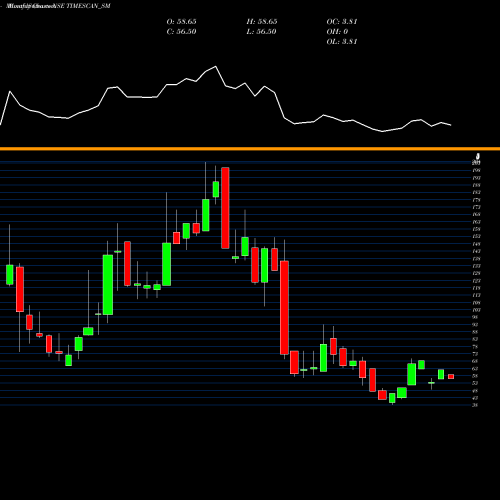Click the 'OH: 0' value
500x500 pixels.
tap(337, 32)
